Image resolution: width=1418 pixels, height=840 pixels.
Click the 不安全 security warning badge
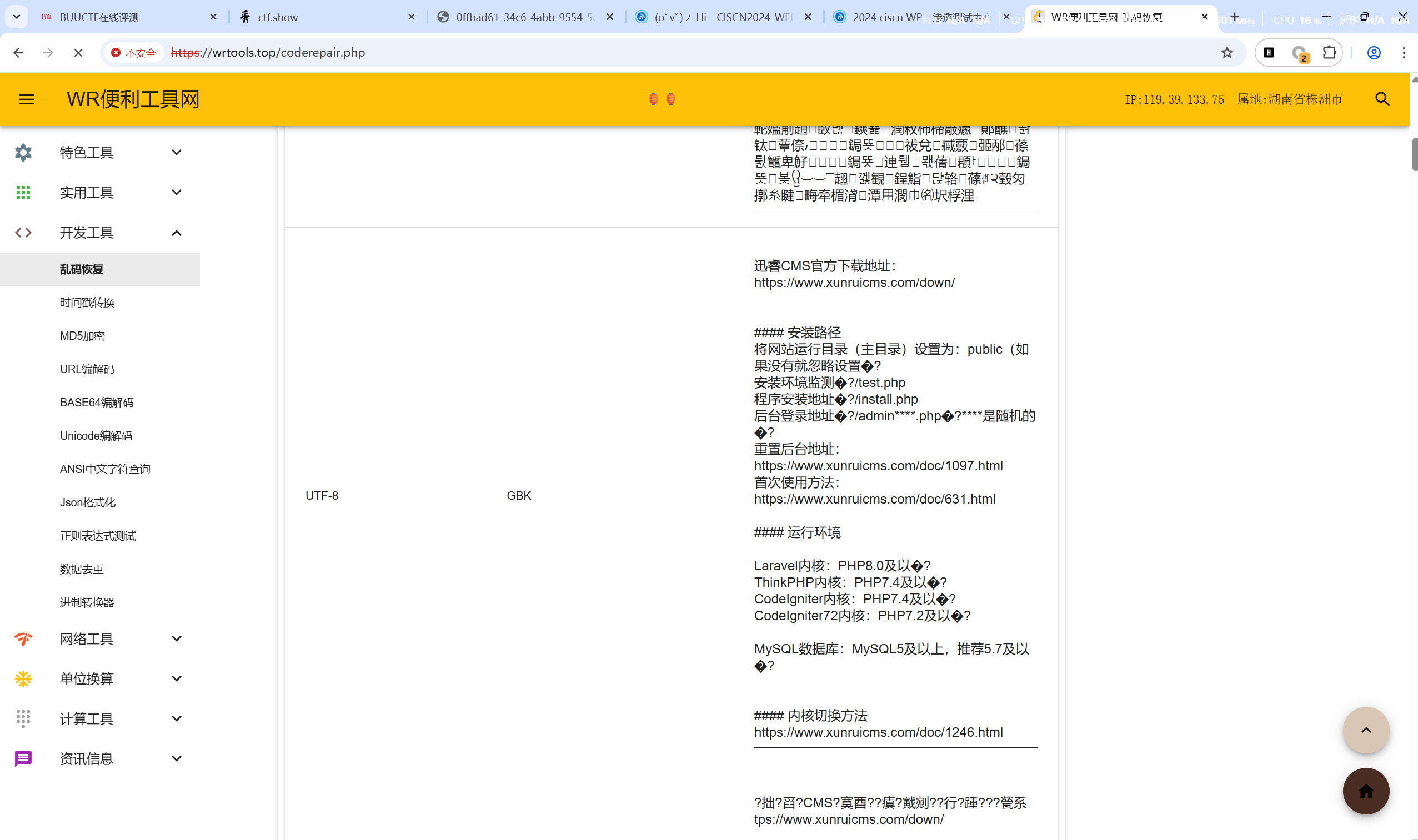[134, 53]
